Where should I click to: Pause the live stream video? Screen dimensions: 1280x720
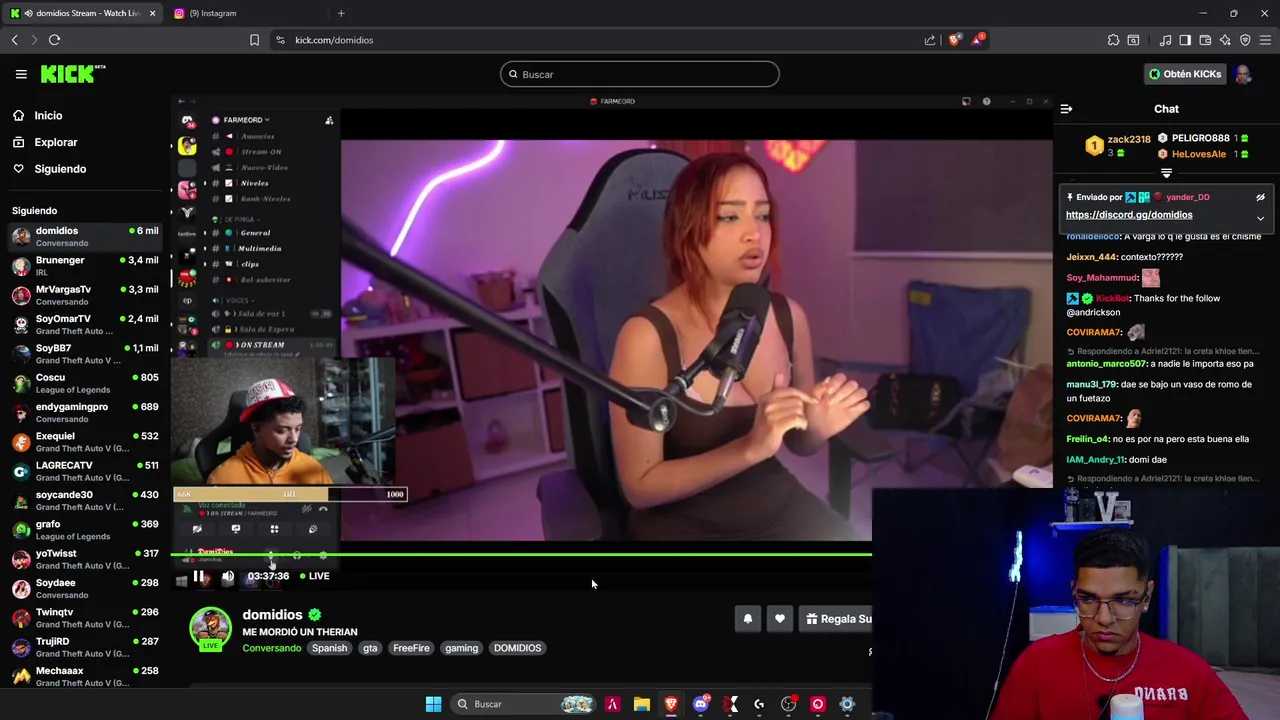(x=199, y=576)
